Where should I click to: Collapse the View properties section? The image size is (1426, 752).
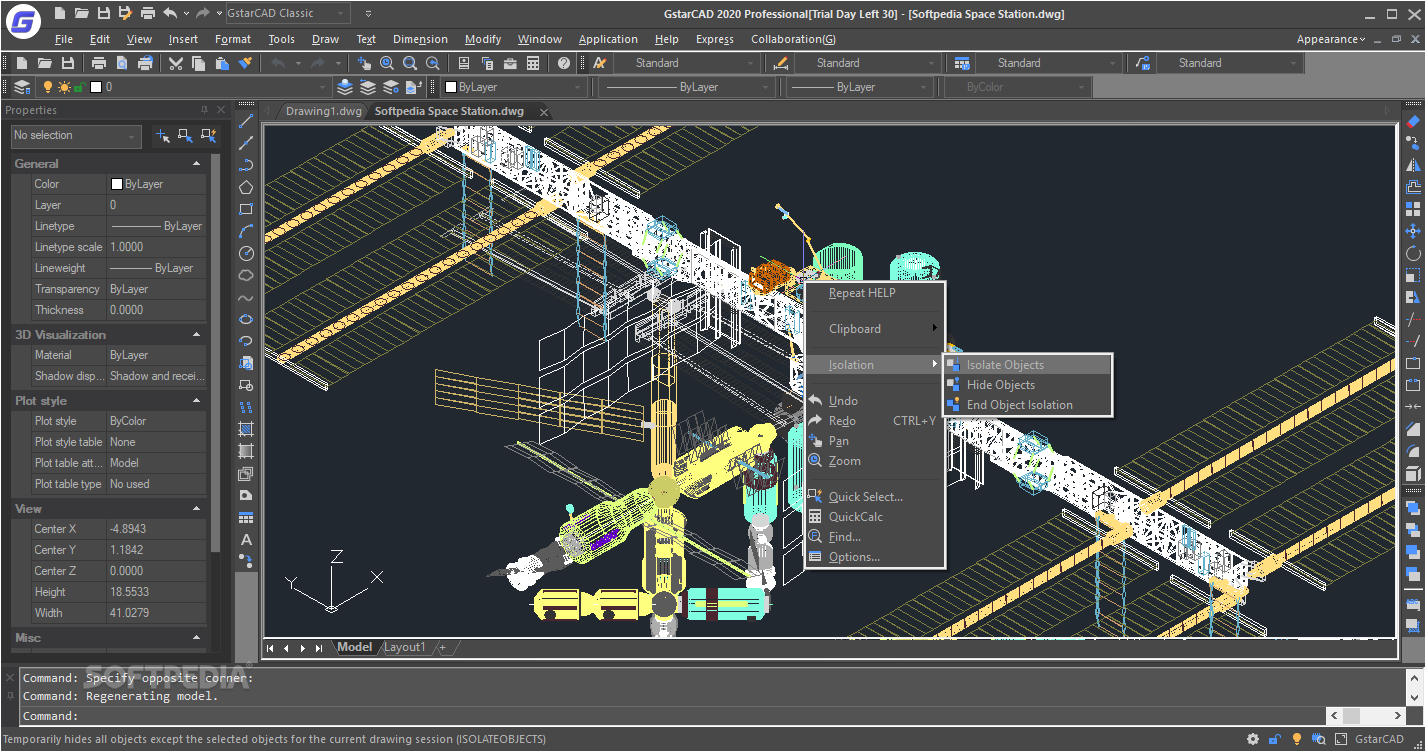(196, 508)
